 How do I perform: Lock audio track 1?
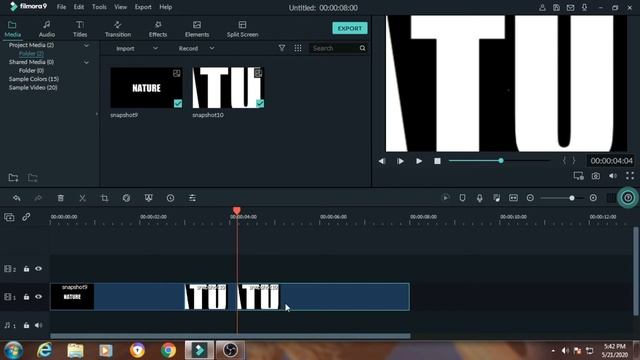click(26, 325)
